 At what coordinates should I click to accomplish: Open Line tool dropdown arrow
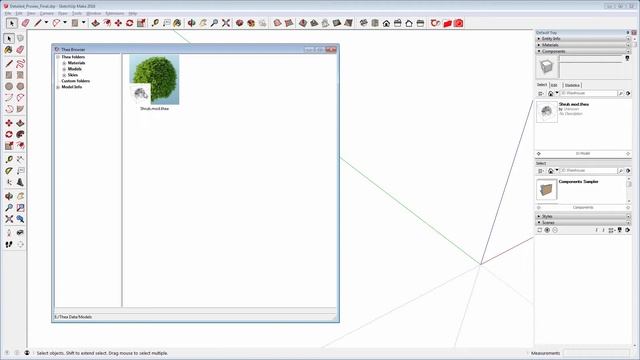pos(46,23)
